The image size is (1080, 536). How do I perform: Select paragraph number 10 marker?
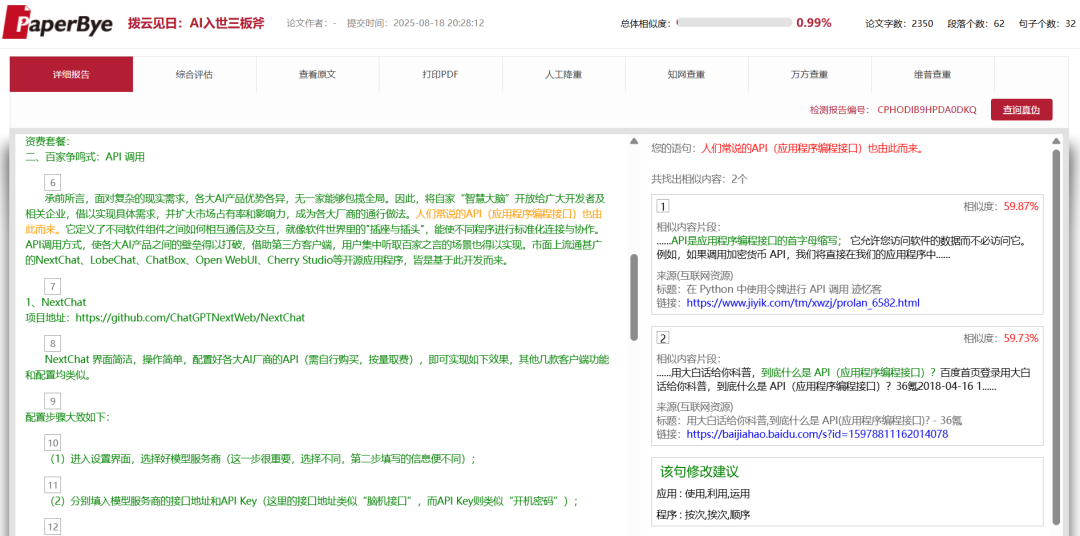[x=53, y=442]
